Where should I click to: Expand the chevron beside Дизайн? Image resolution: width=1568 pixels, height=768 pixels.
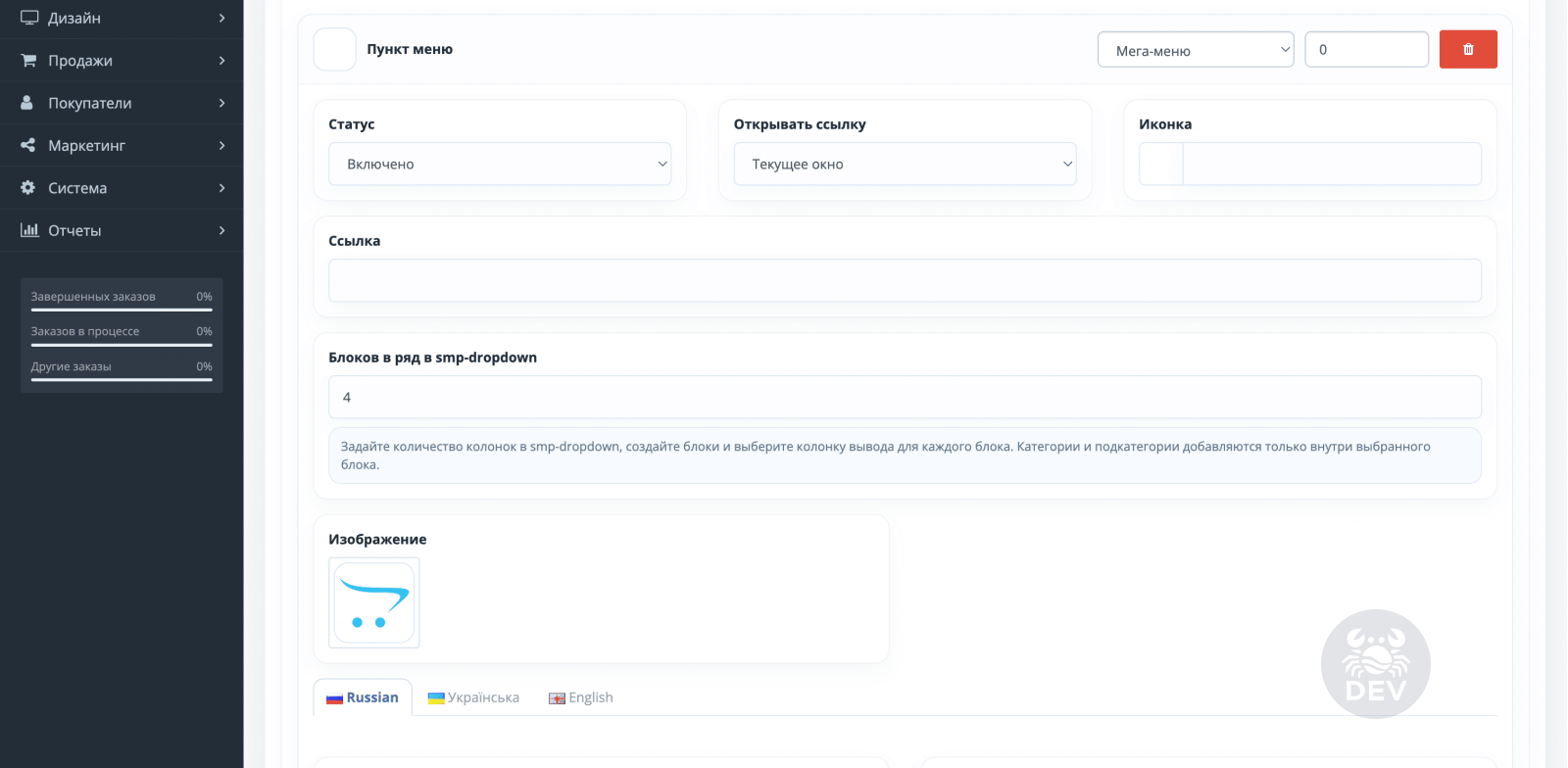point(222,18)
